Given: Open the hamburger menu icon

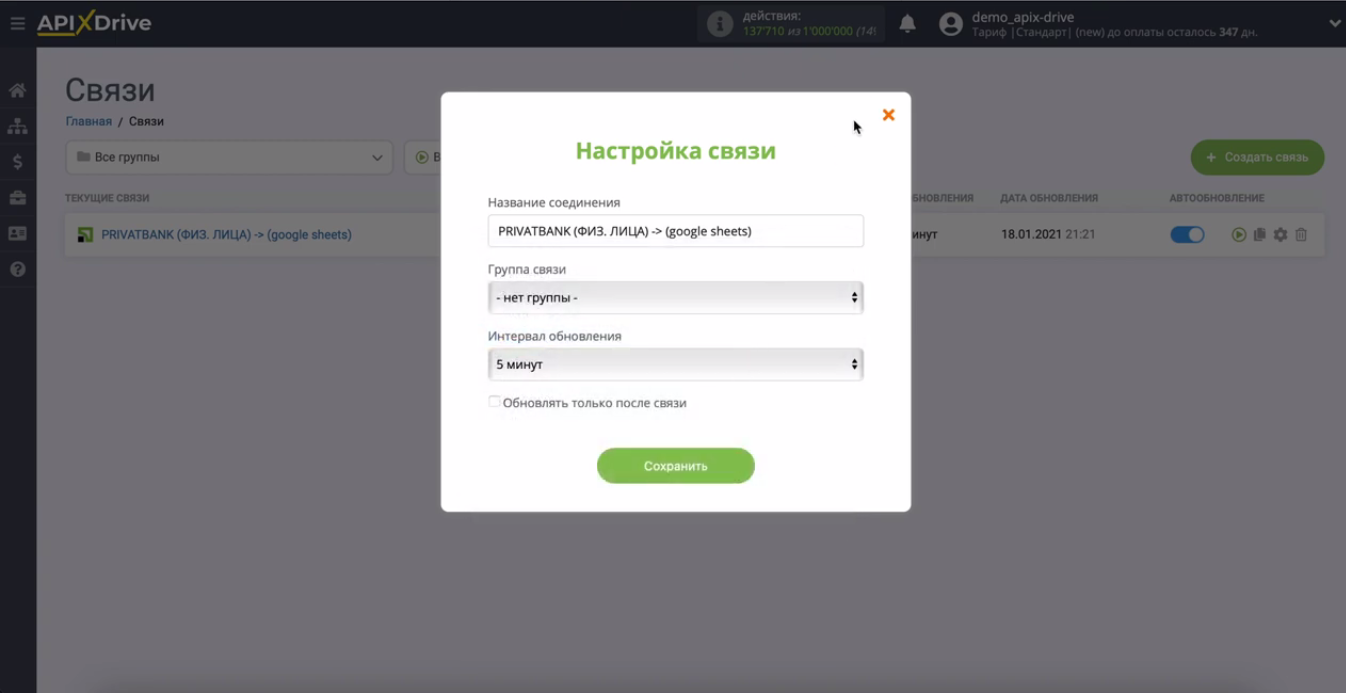Looking at the screenshot, I should click(17, 23).
